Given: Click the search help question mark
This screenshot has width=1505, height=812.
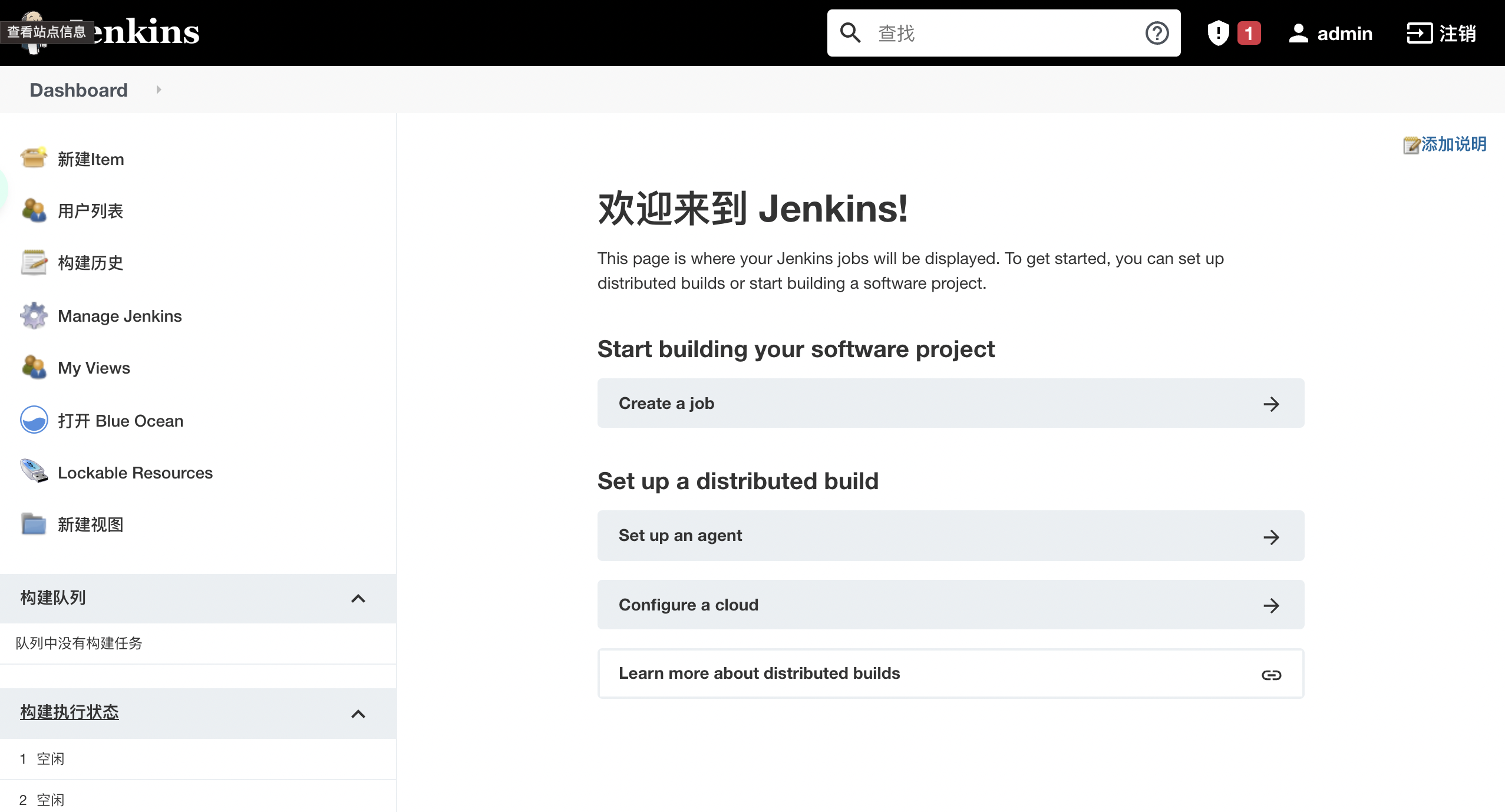Looking at the screenshot, I should click(1157, 33).
